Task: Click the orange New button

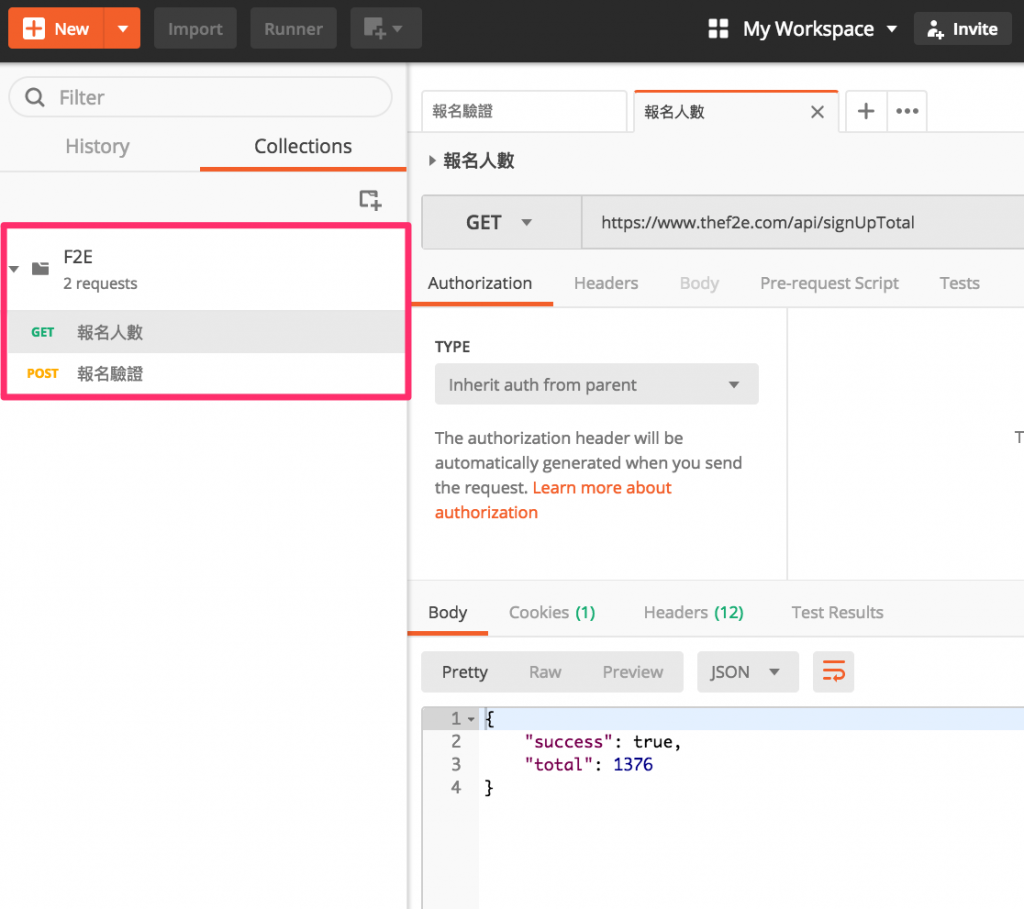Action: click(56, 29)
